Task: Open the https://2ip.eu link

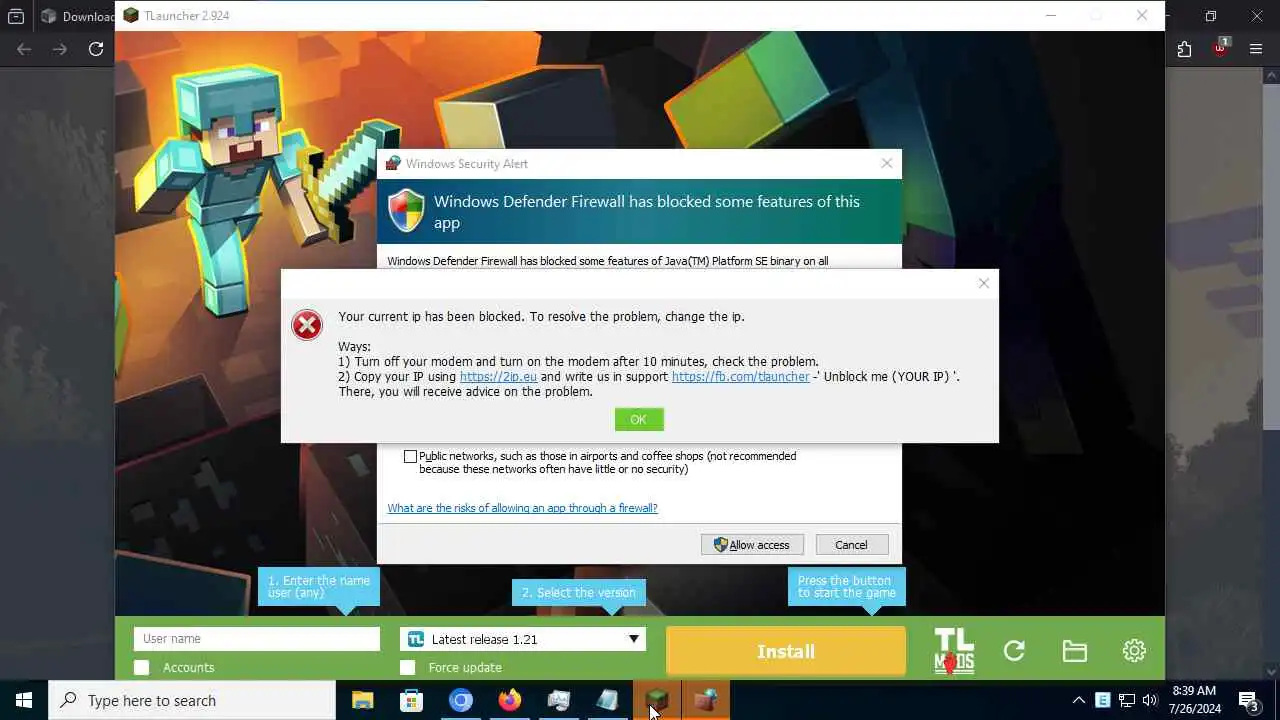Action: click(498, 377)
